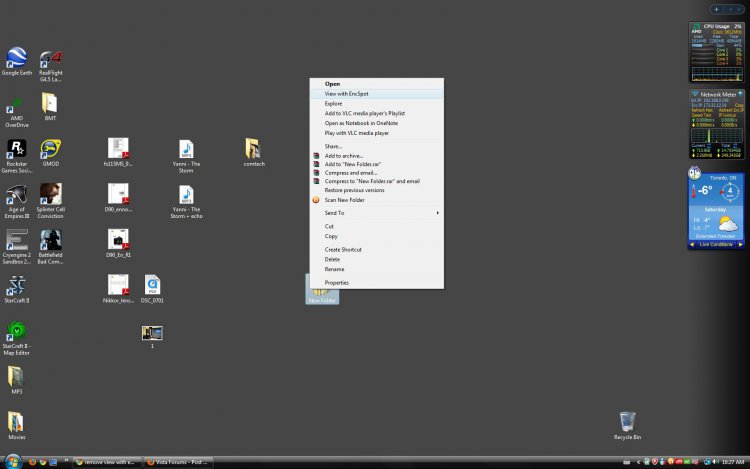The image size is (750, 469).
Task: Select the StarCraft II desktop shortcut
Action: click(17, 289)
